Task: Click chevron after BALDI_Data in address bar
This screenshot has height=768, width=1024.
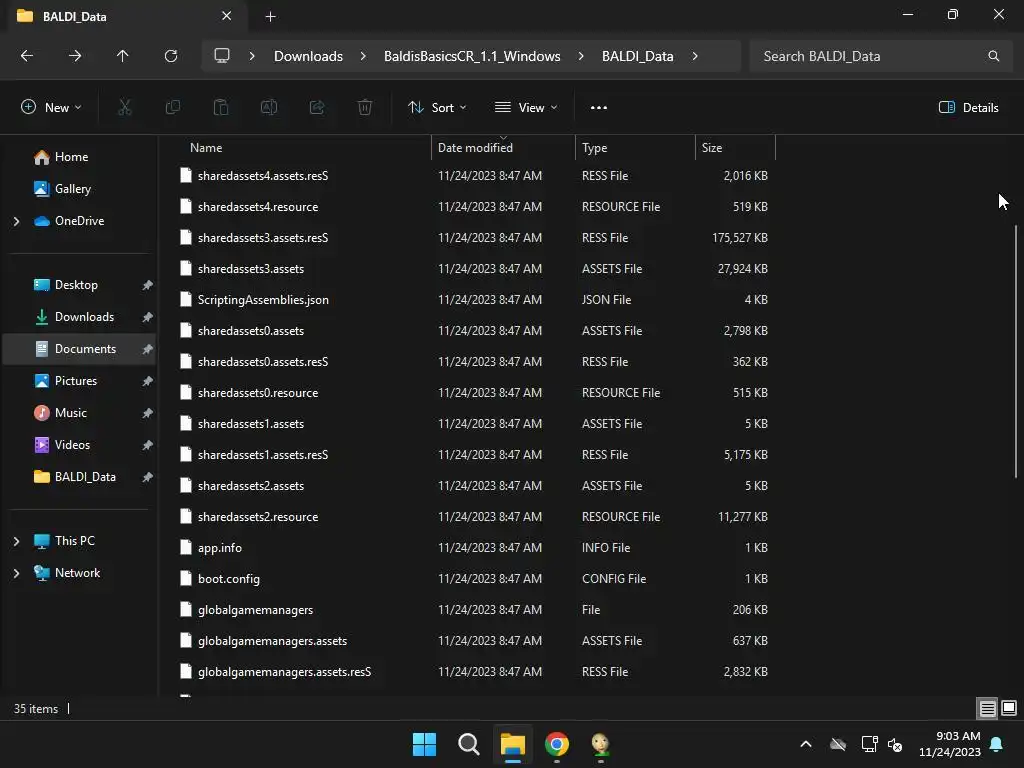Action: click(x=695, y=56)
